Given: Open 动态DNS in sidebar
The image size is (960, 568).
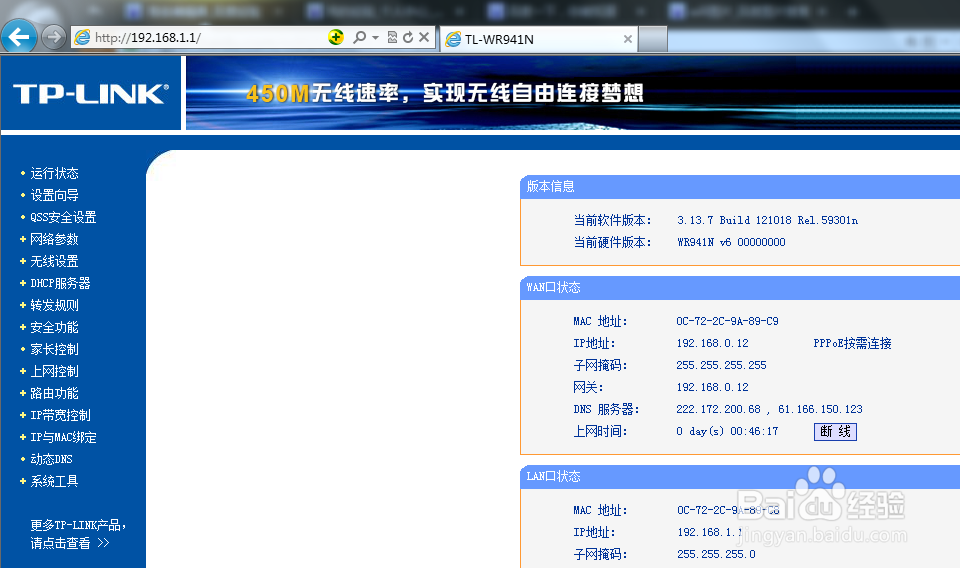Looking at the screenshot, I should [x=51, y=459].
